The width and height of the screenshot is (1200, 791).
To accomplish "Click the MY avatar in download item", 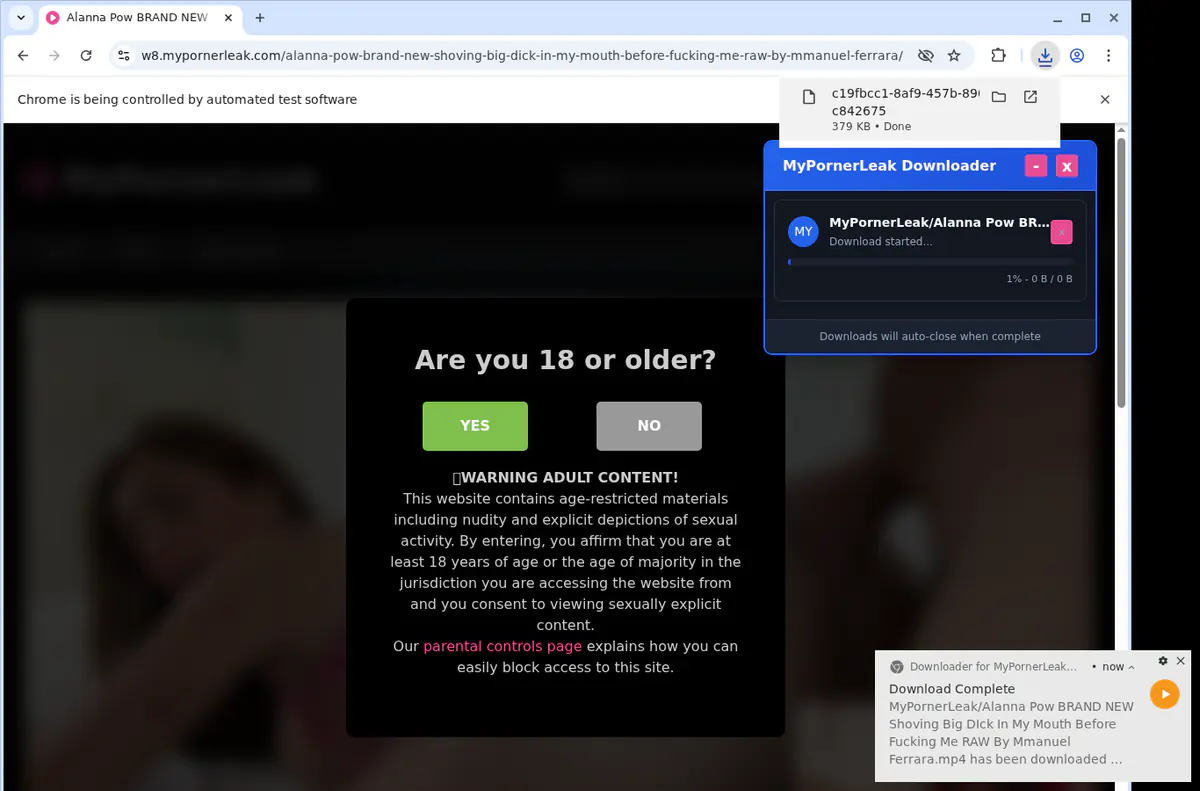I will 803,232.
